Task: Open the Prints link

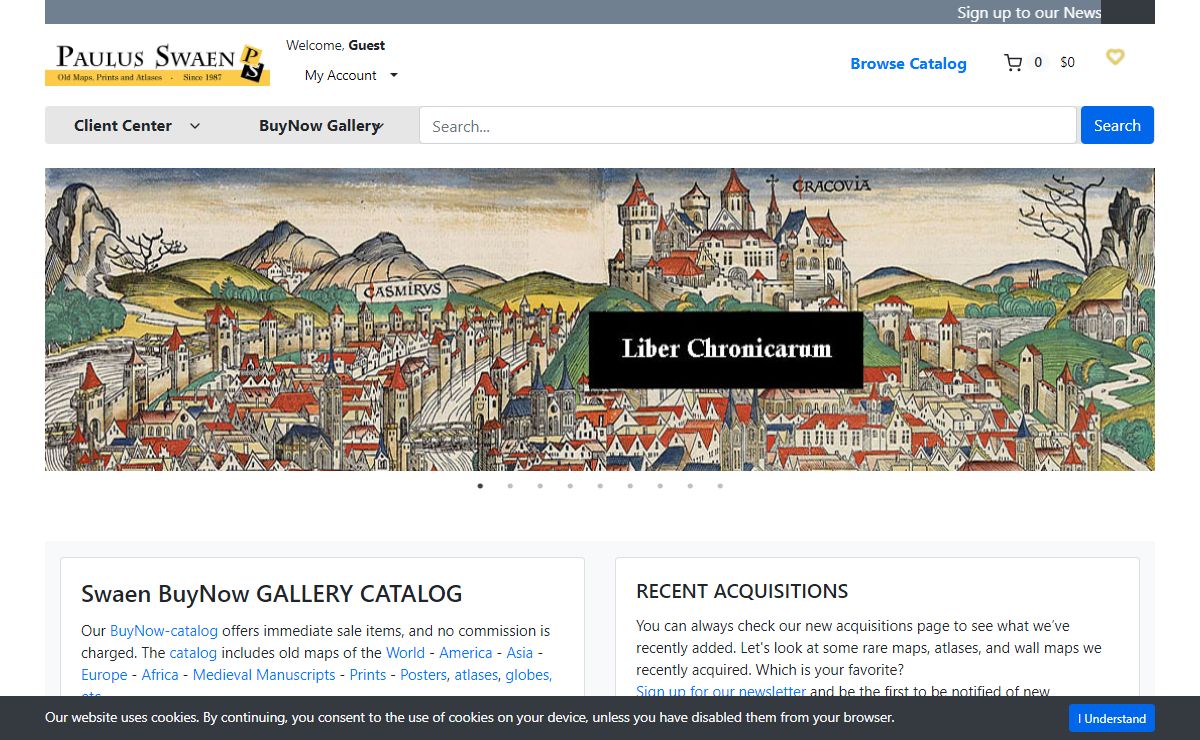Action: (x=368, y=675)
